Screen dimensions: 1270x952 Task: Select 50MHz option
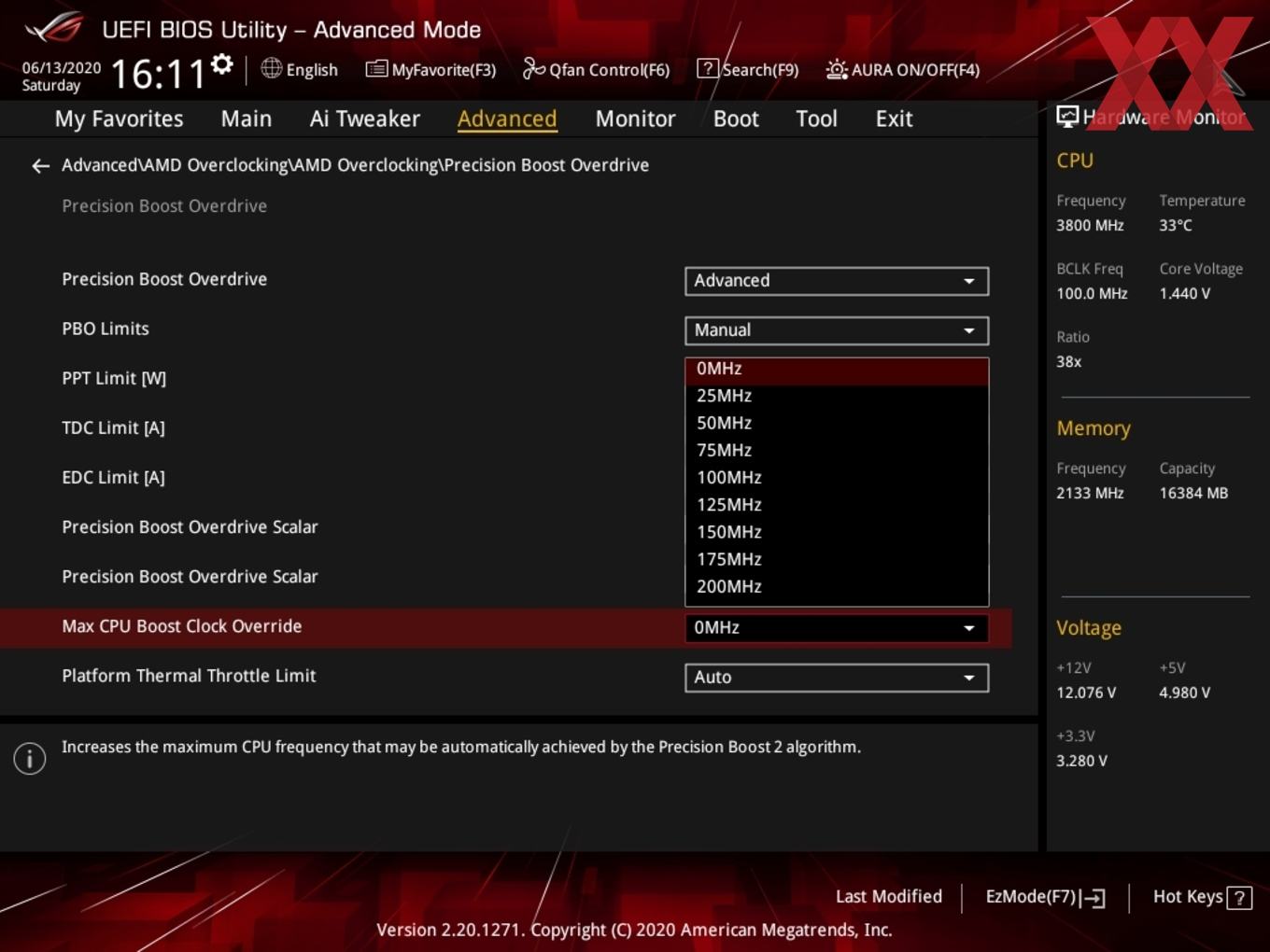[x=837, y=423]
